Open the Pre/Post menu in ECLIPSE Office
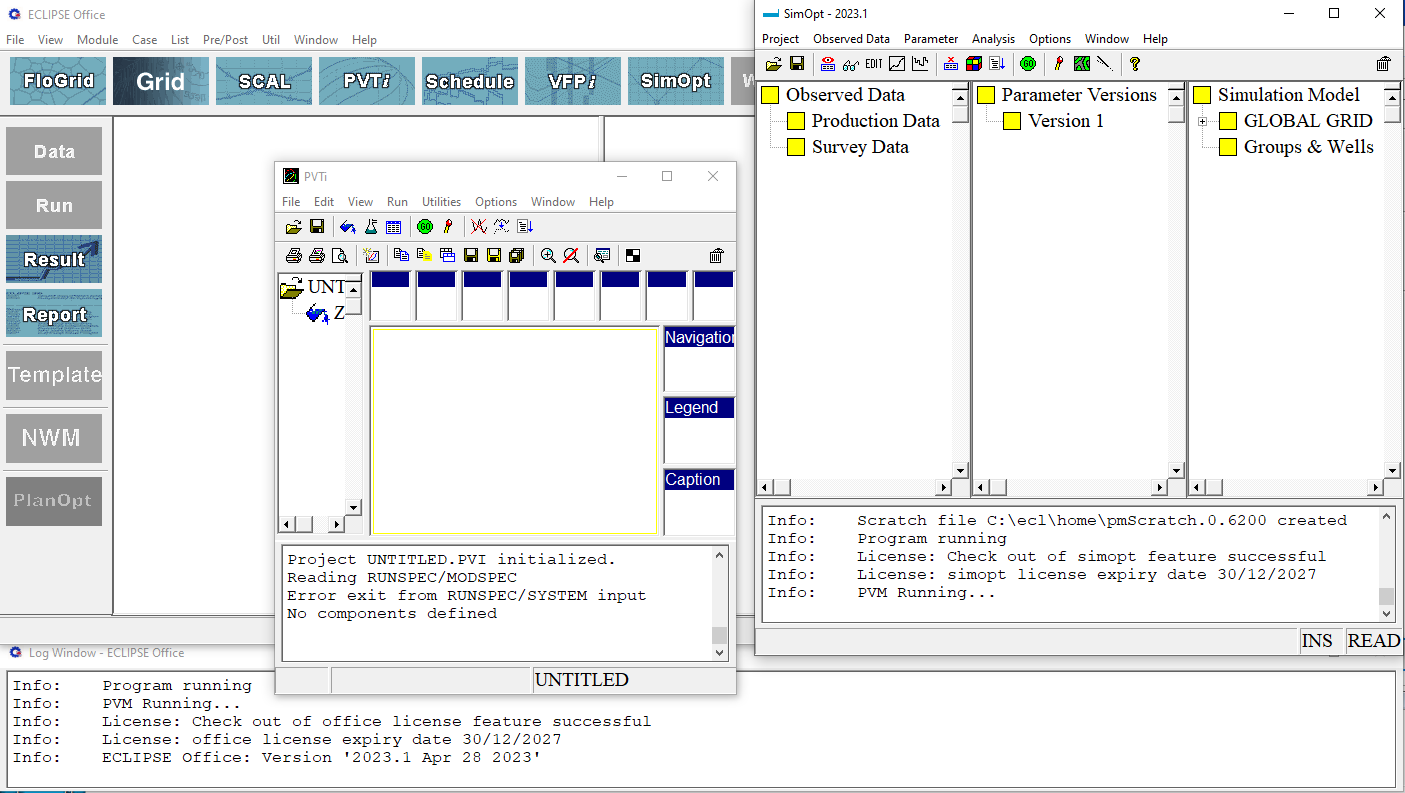The image size is (1405, 793). click(x=226, y=40)
